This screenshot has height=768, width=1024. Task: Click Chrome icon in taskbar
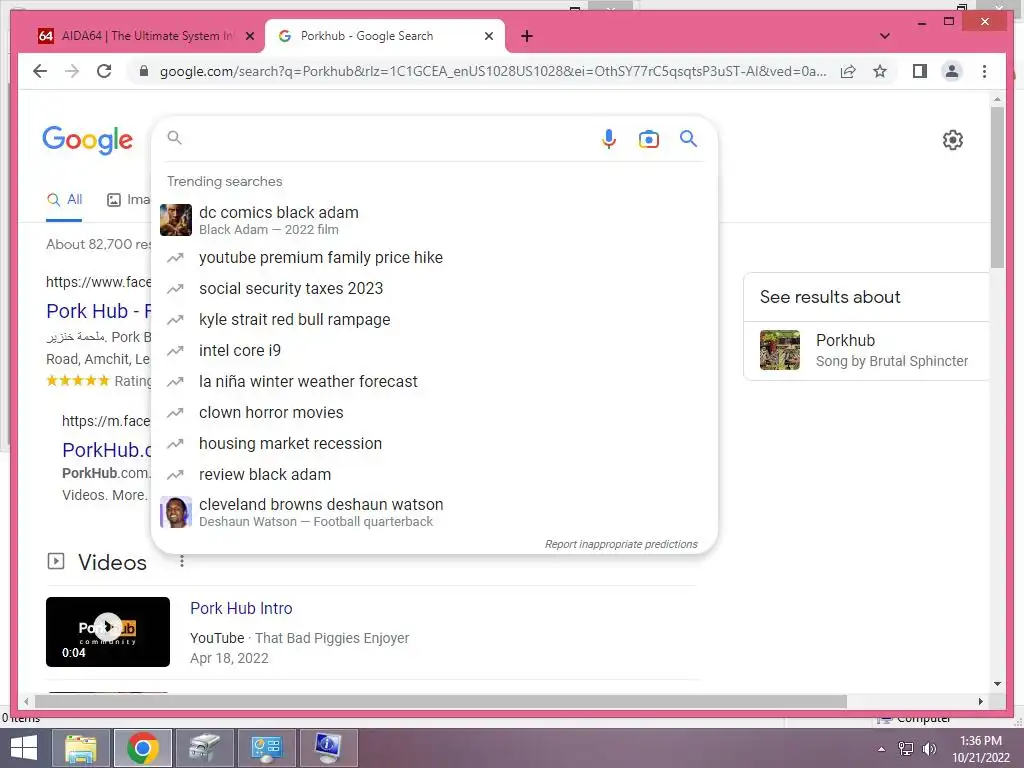[142, 748]
